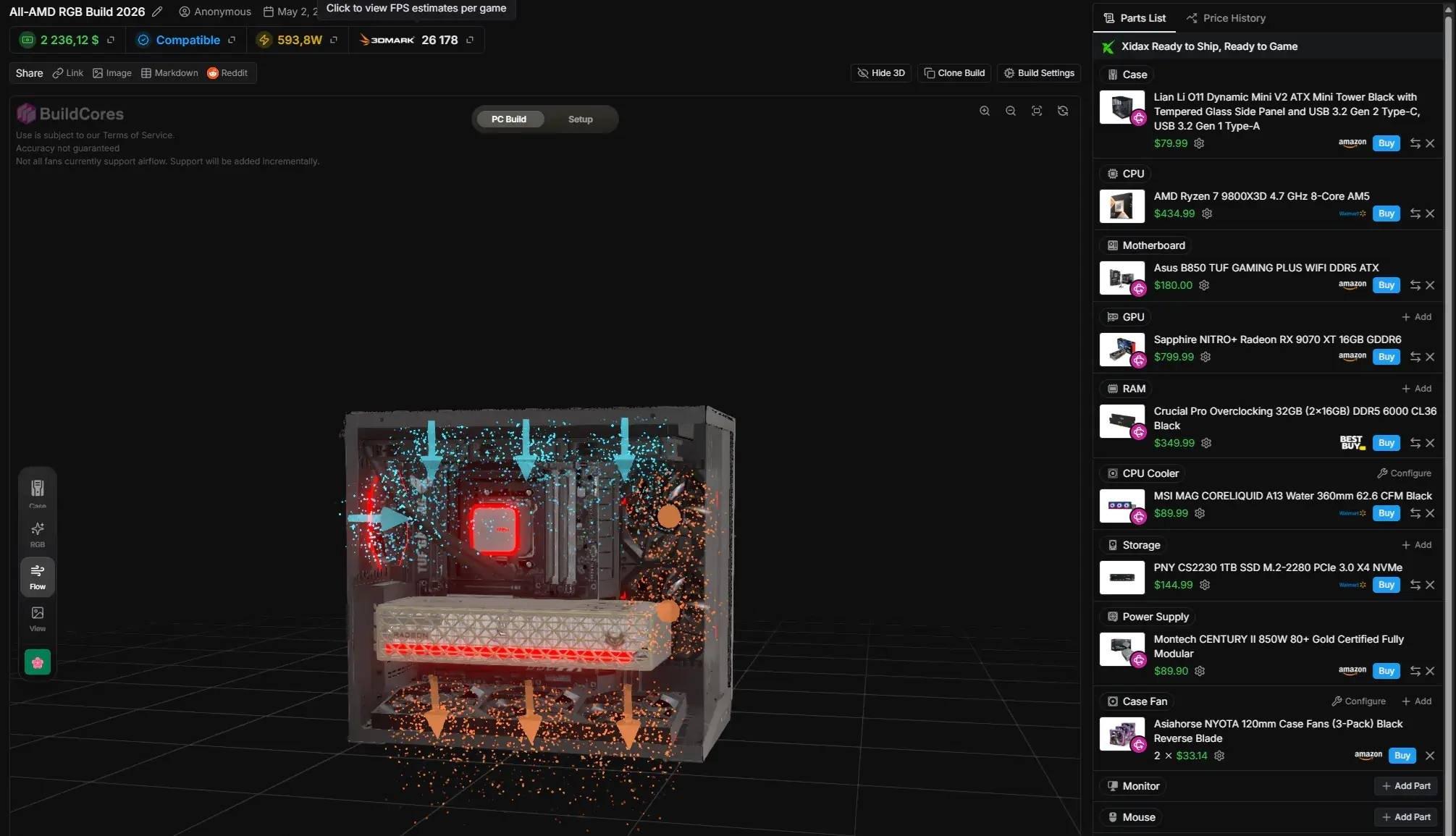Open price settings gear for the Sapphire RX 9070 XT
1456x836 pixels.
coord(1205,357)
